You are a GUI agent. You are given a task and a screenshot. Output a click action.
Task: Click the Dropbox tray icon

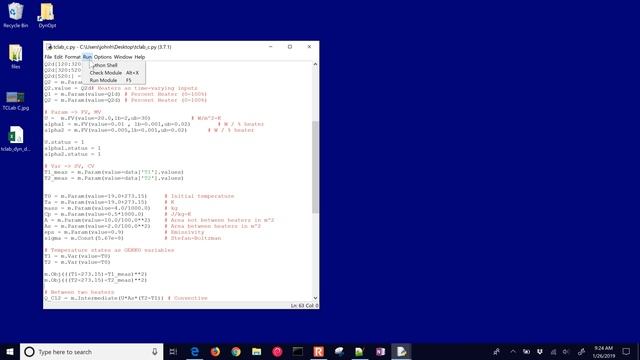[540, 351]
